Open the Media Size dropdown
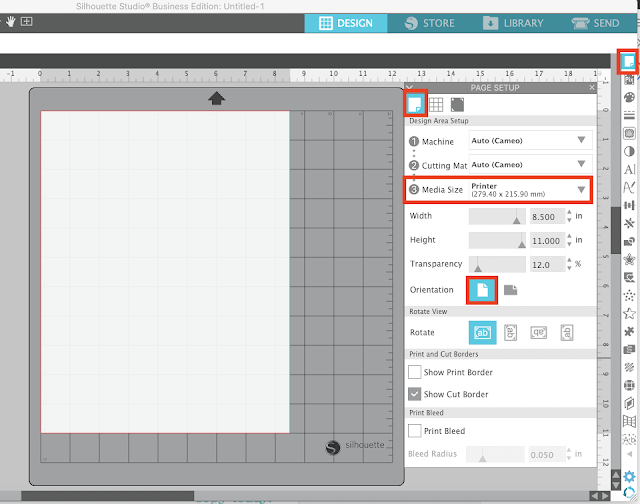Image resolution: width=640 pixels, height=504 pixels. (530, 190)
